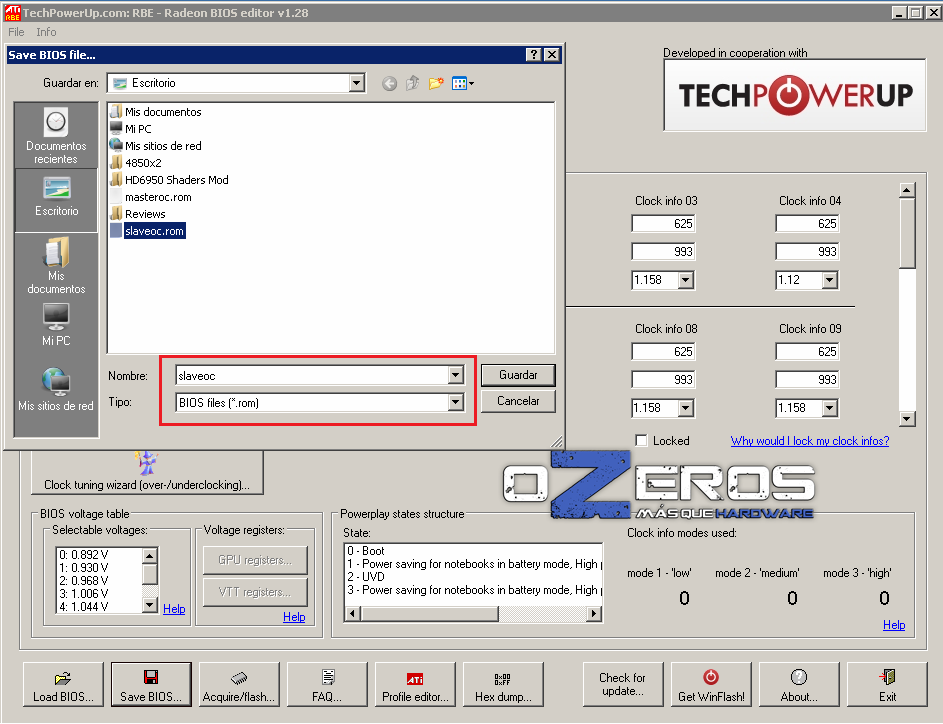Select Mi PC in the places bar
This screenshot has height=724, width=943.
tap(56, 325)
